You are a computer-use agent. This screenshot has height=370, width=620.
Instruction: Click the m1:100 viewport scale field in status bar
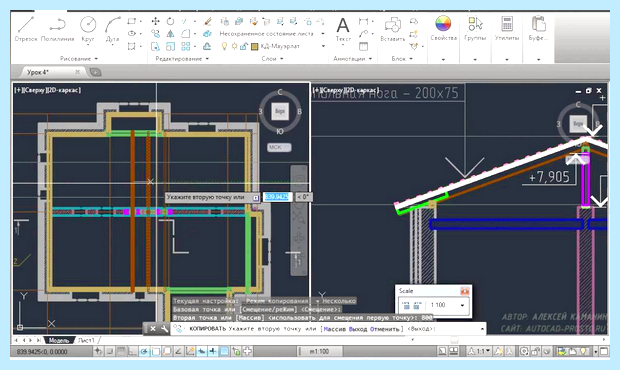(x=319, y=351)
